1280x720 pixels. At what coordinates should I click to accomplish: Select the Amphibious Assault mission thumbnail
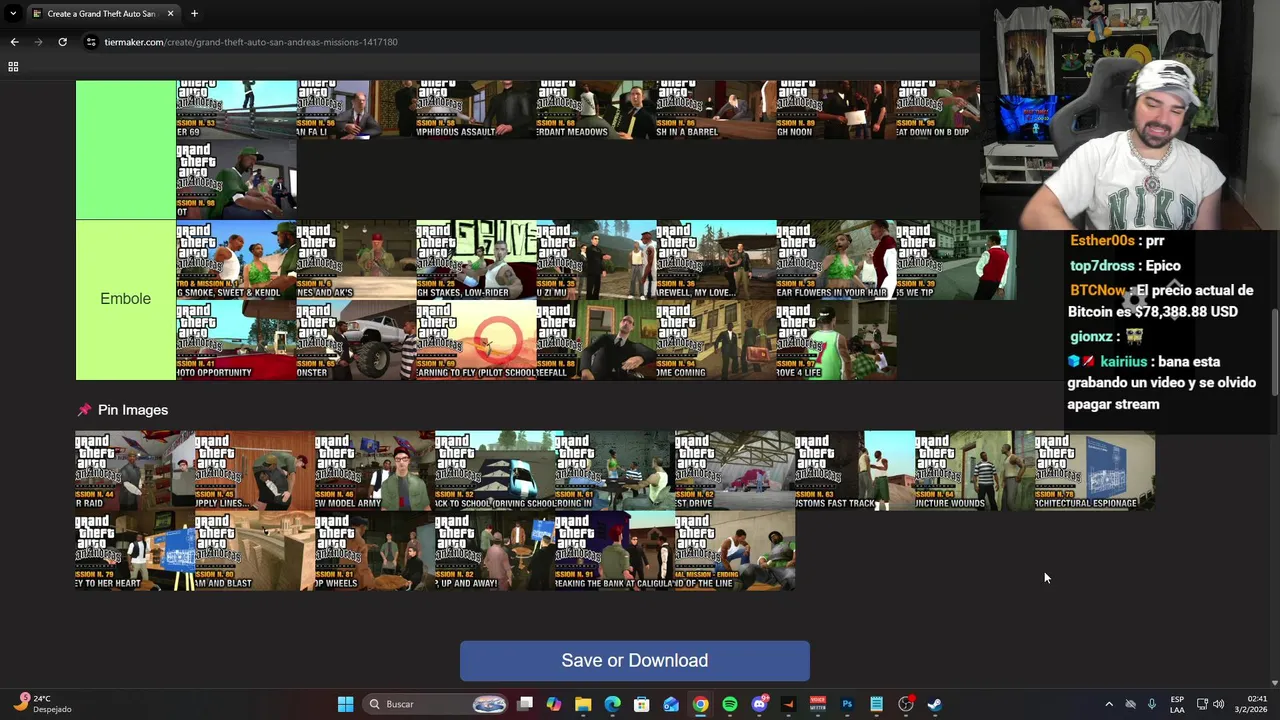[476, 109]
